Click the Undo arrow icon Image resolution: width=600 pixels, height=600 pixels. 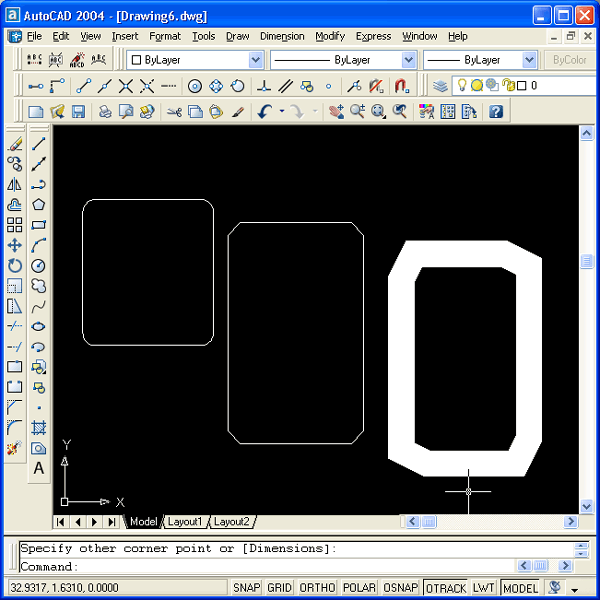[x=264, y=112]
